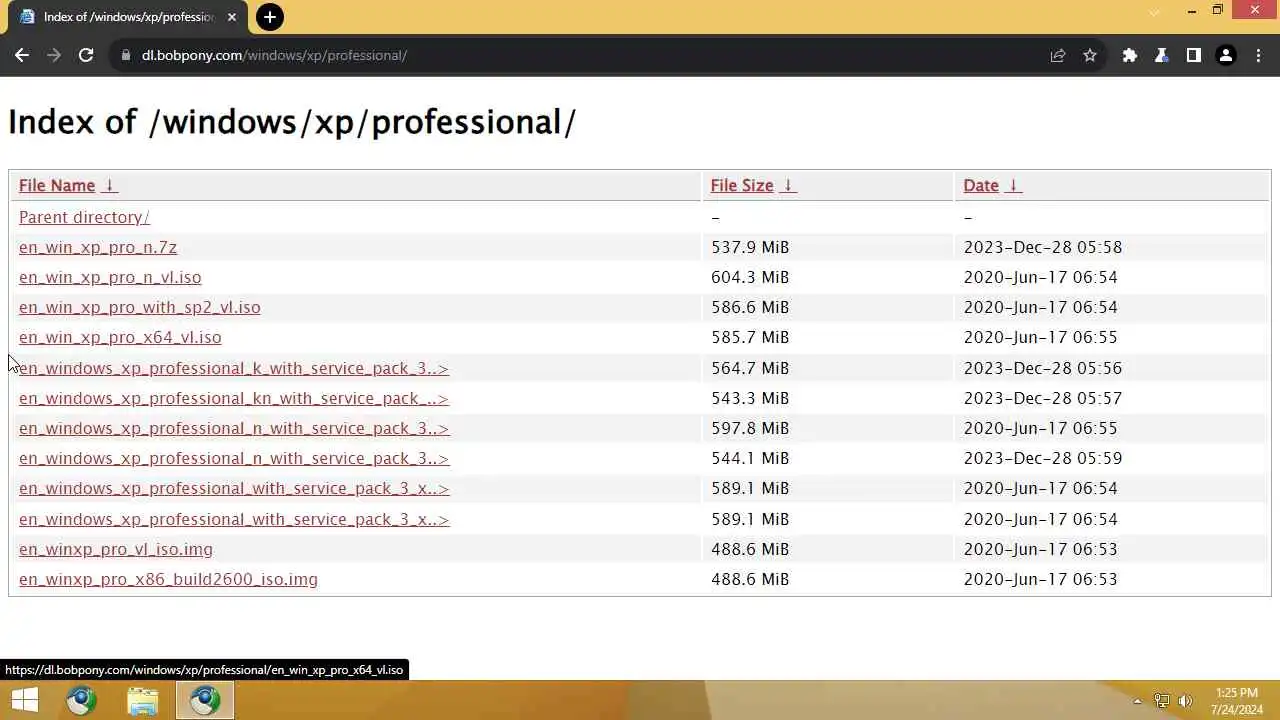This screenshot has height=720, width=1280.
Task: Open the volume speaker tray icon
Action: tap(1186, 701)
